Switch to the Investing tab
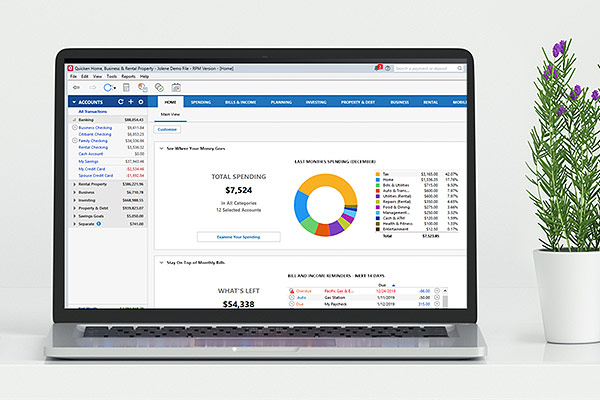 click(x=316, y=102)
